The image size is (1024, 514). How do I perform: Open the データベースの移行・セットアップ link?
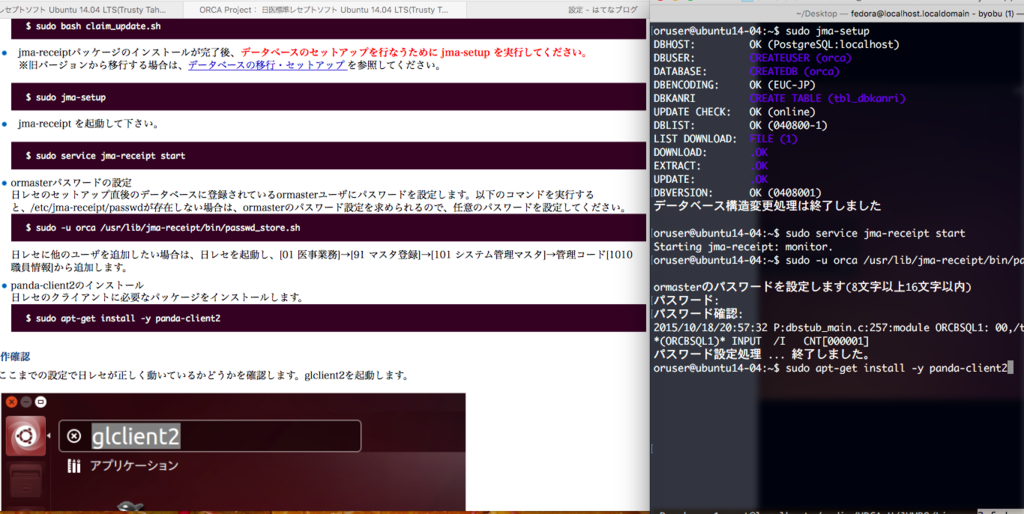pos(267,65)
